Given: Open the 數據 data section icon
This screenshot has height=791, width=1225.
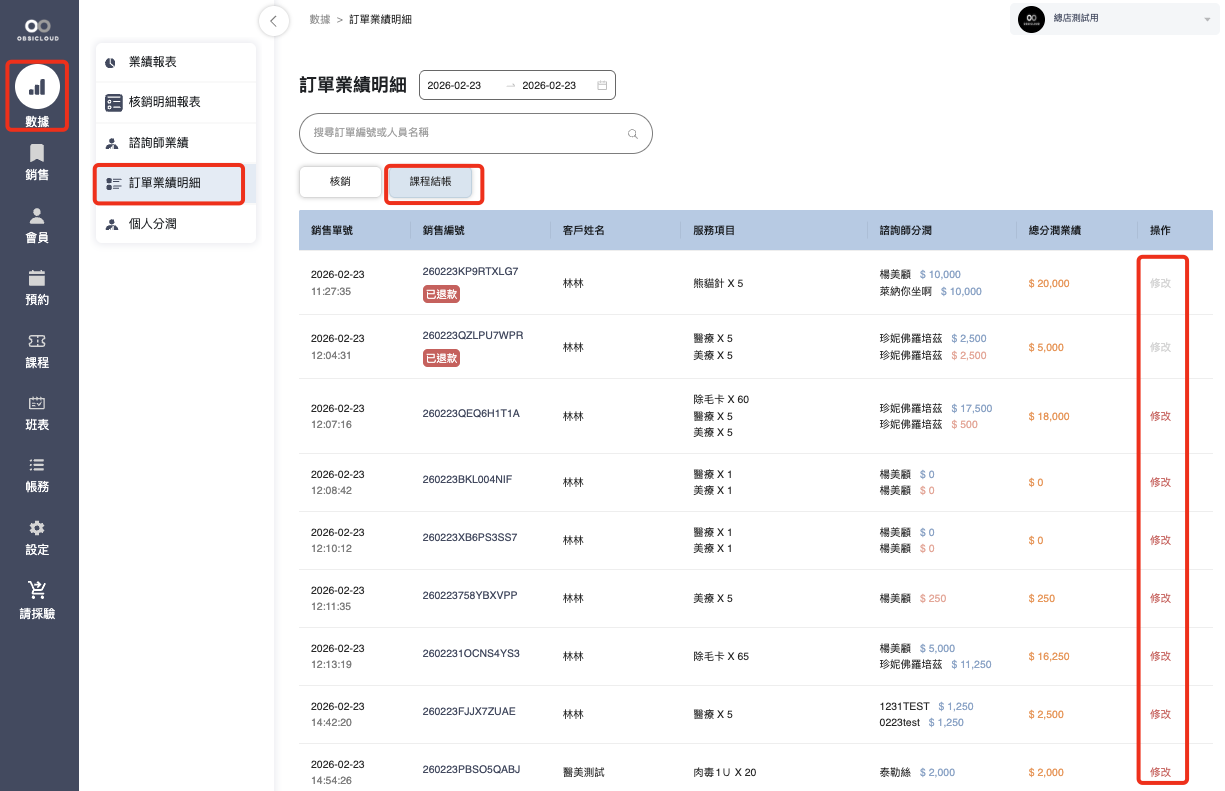Looking at the screenshot, I should coord(37,88).
